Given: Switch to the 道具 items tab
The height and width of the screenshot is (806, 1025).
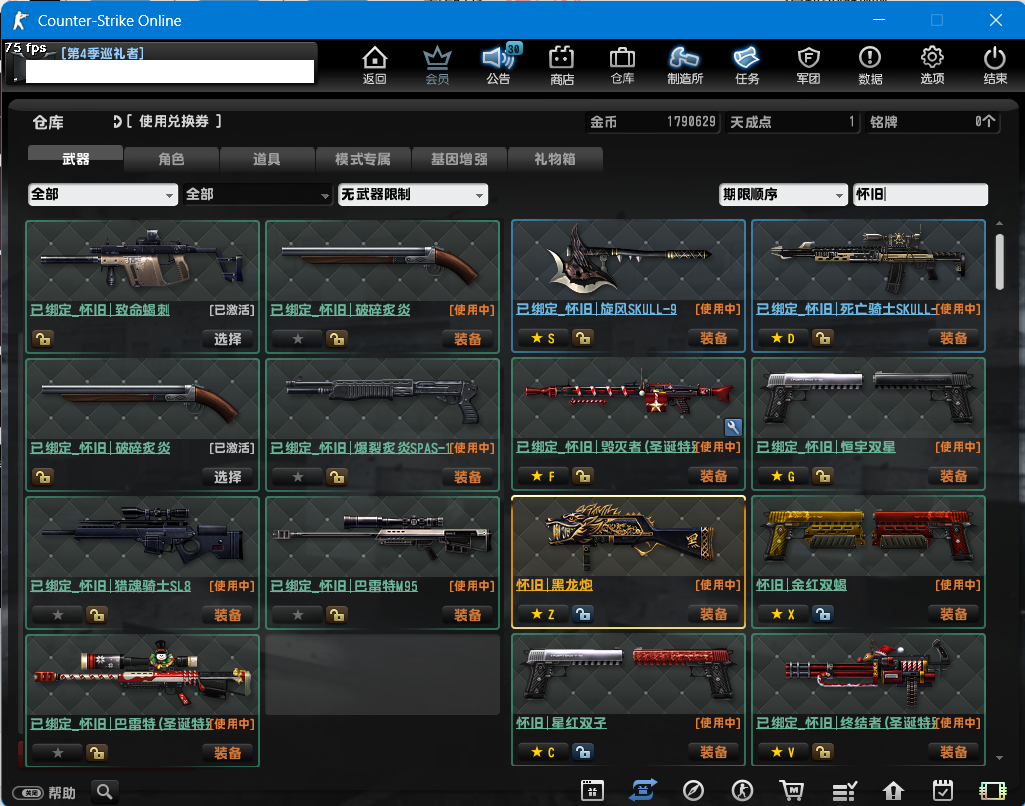Looking at the screenshot, I should pyautogui.click(x=267, y=159).
